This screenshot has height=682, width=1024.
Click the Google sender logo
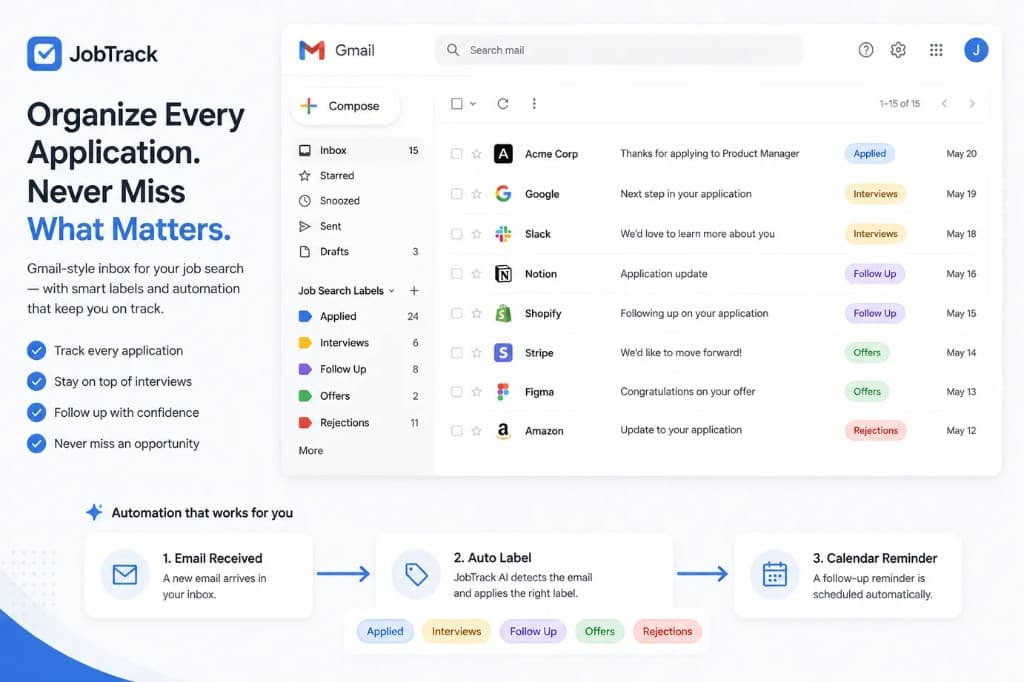coord(503,194)
